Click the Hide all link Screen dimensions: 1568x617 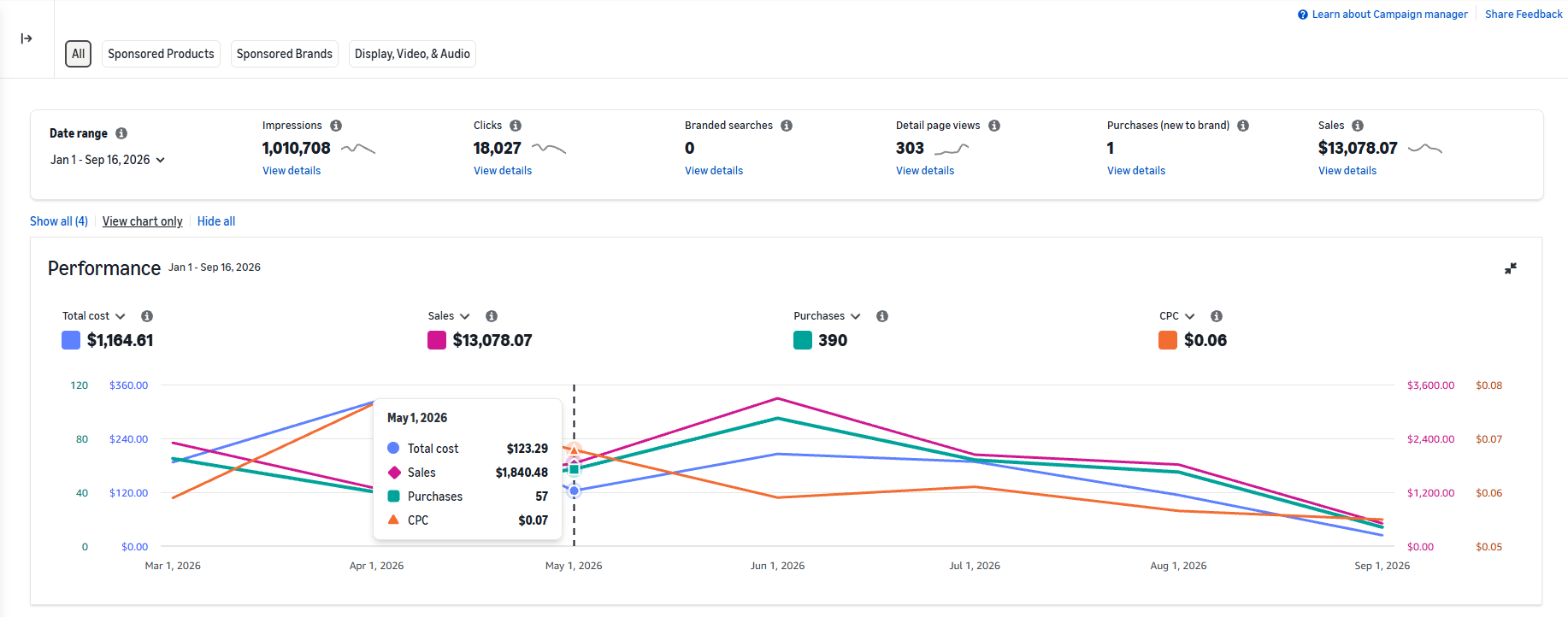216,221
